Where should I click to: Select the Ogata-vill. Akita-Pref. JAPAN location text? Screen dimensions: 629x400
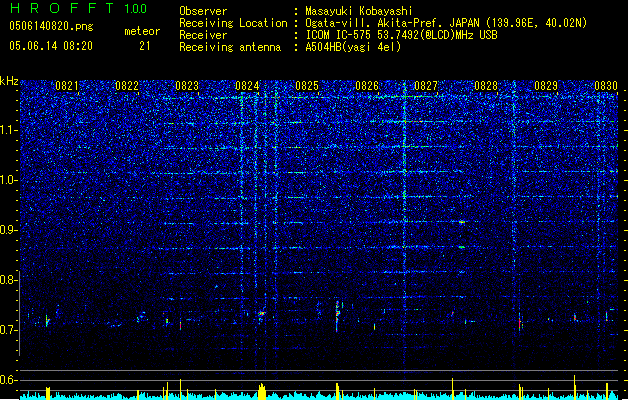(446, 23)
